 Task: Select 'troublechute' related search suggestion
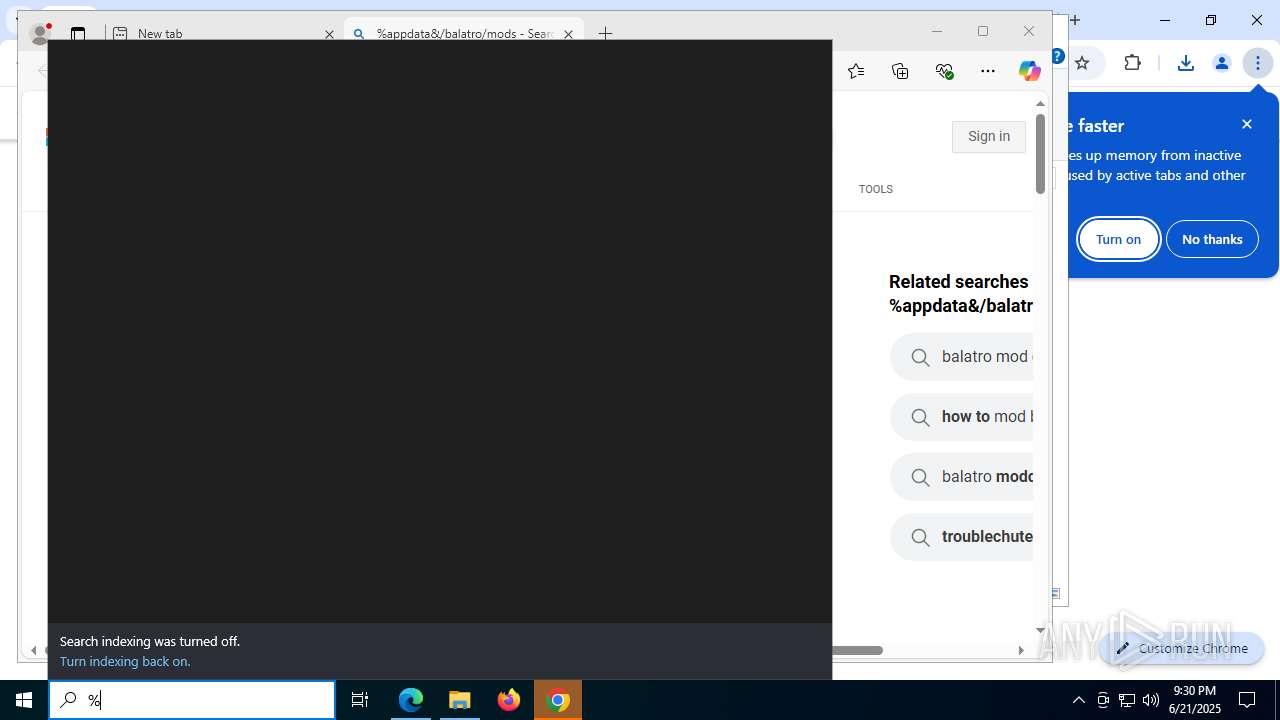962,537
